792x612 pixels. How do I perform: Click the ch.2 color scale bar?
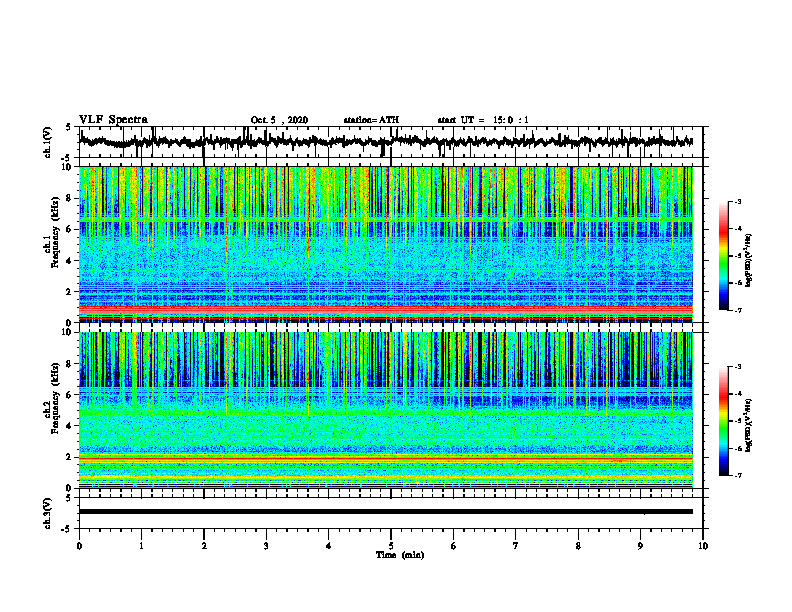724,421
